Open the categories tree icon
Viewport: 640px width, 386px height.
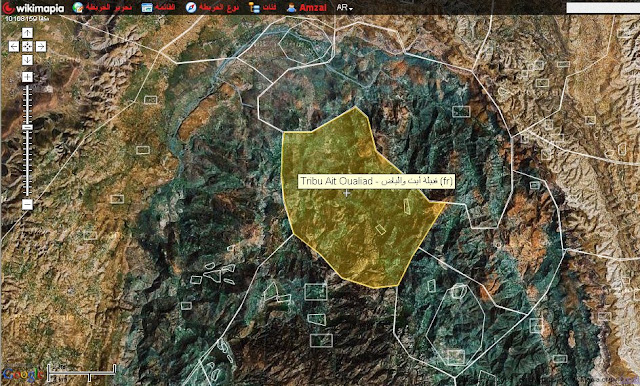click(x=255, y=8)
